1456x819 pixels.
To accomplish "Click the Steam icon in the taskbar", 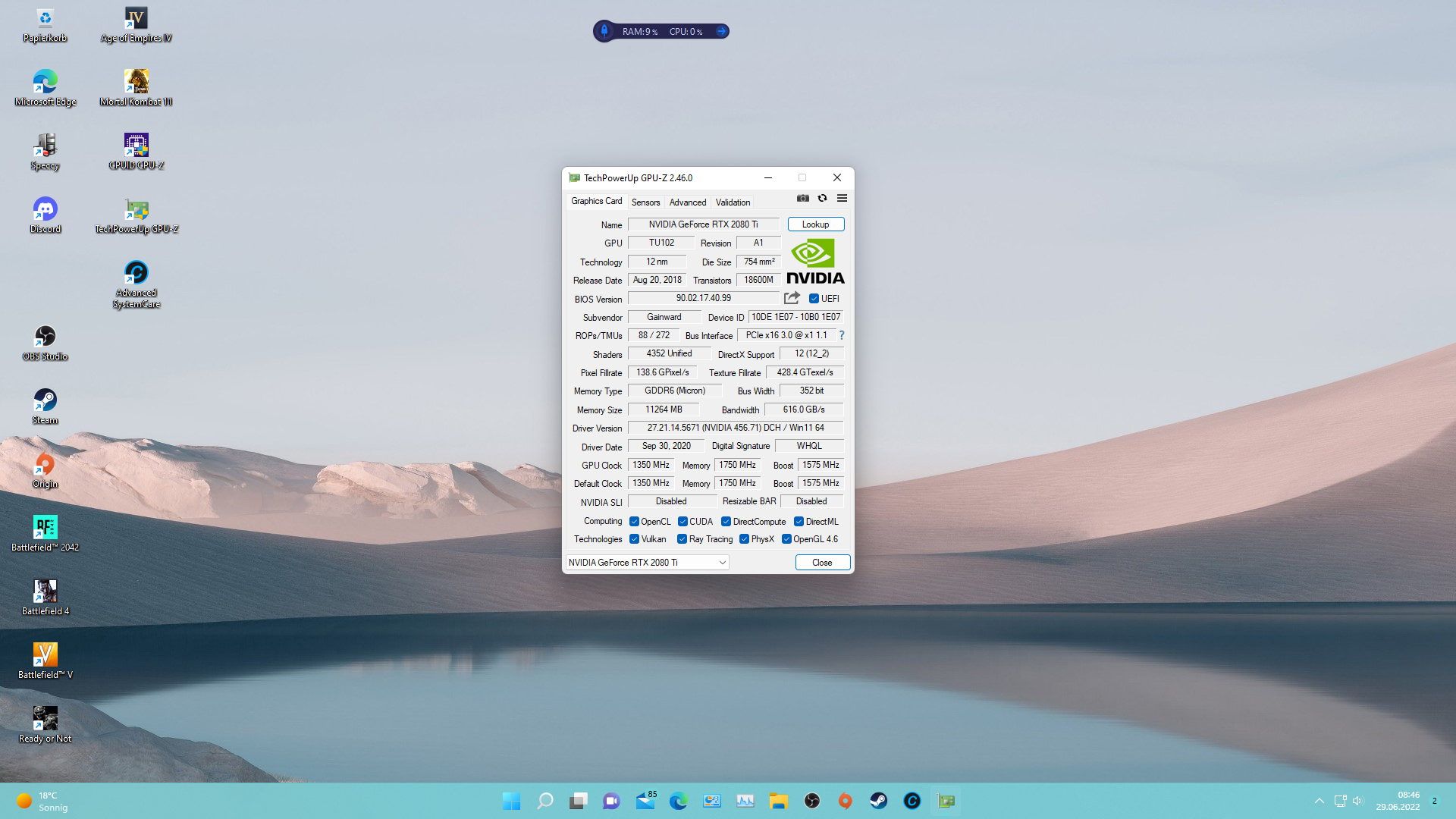I will pyautogui.click(x=878, y=801).
